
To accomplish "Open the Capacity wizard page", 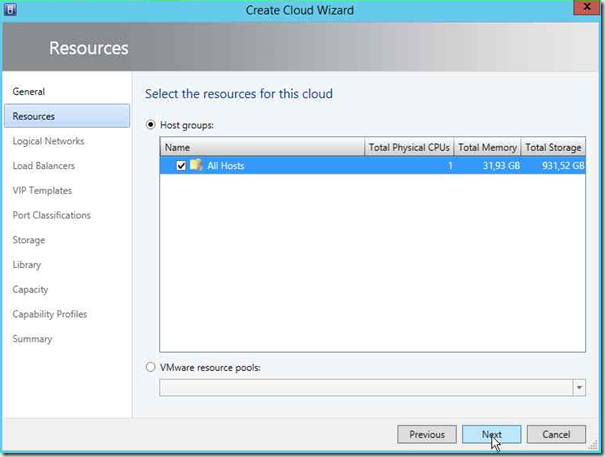I will click(x=30, y=289).
